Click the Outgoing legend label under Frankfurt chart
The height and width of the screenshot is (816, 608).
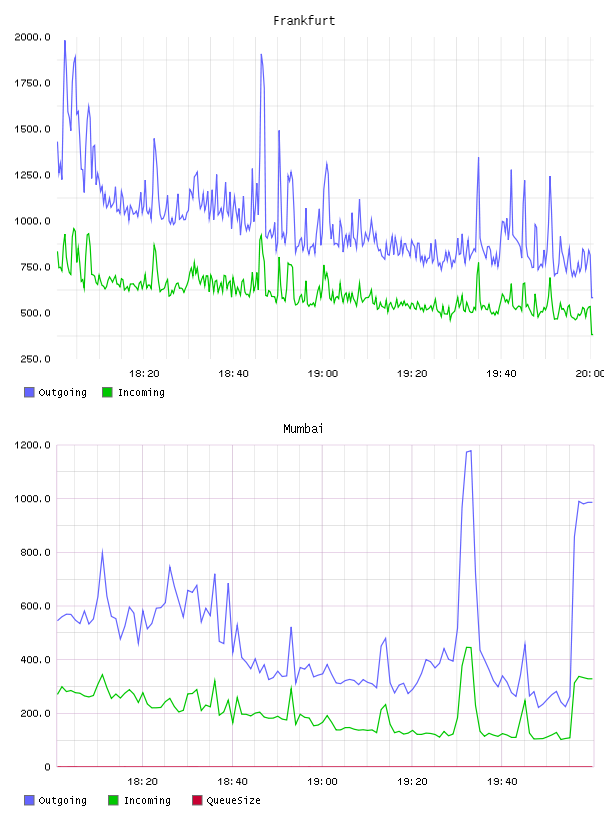point(62,392)
